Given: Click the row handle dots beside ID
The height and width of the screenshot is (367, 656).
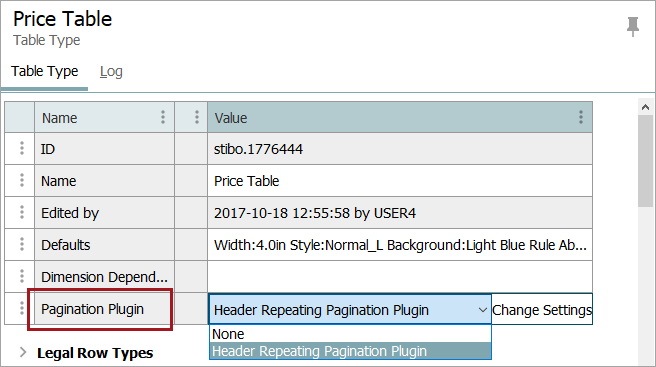Looking at the screenshot, I should point(22,148).
